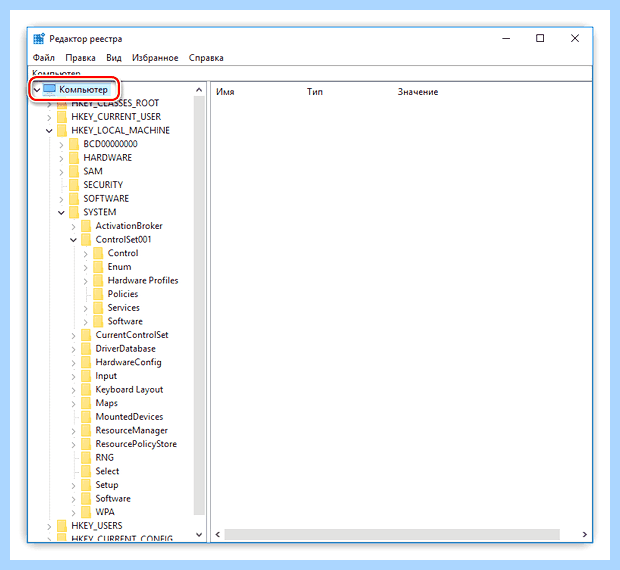Click the HKEY_LOCAL_MACHINE folder icon
This screenshot has height=570, width=620.
pos(62,130)
